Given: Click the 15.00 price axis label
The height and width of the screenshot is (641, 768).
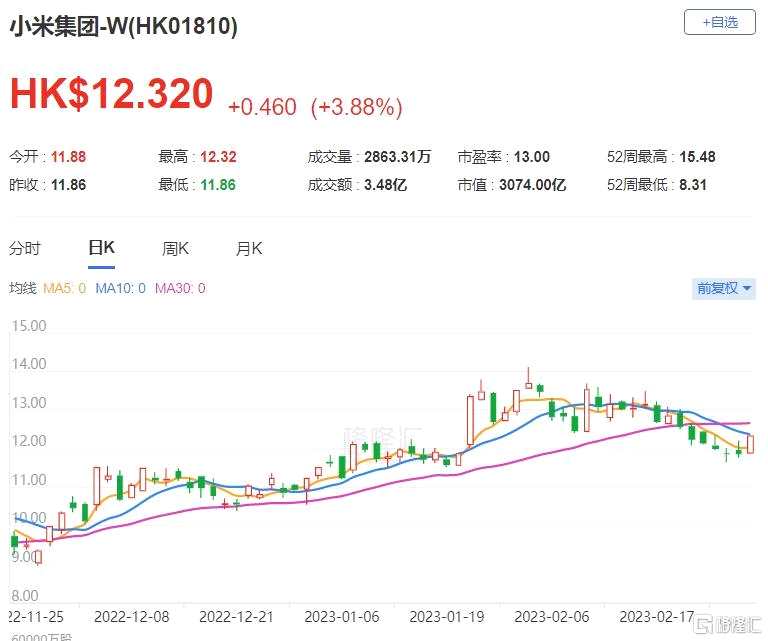Looking at the screenshot, I should click(x=29, y=326).
